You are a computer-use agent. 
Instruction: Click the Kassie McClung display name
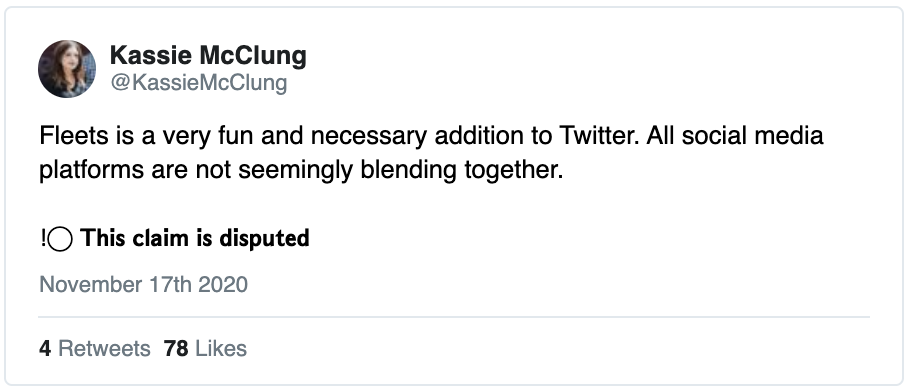point(208,56)
